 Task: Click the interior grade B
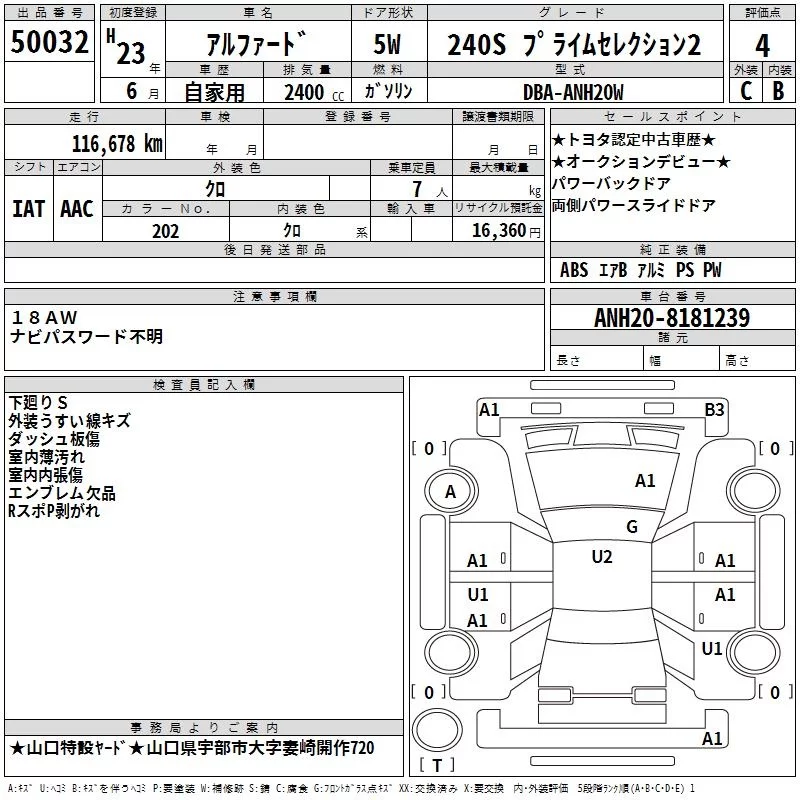point(778,91)
